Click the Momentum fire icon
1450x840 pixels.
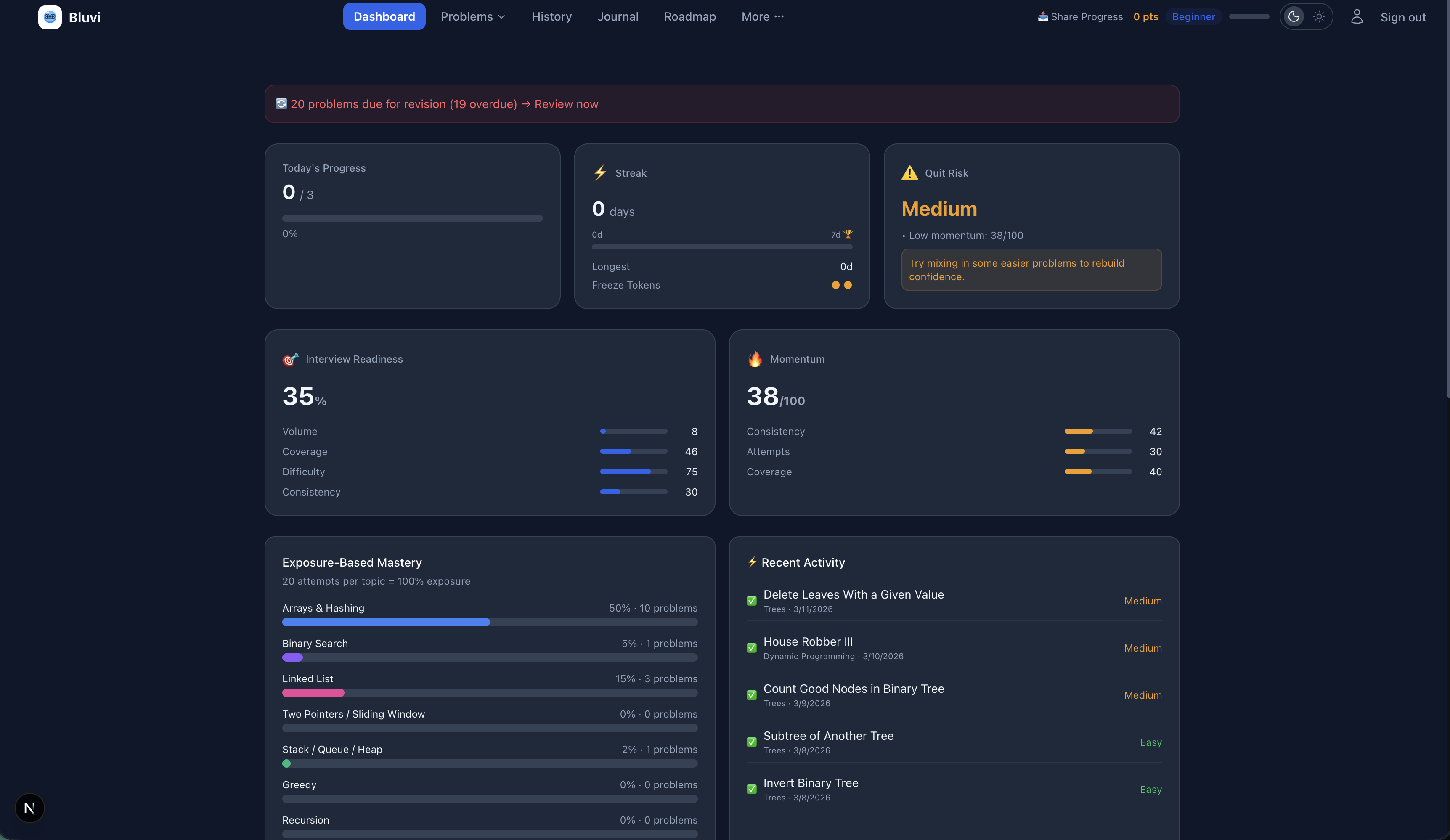(755, 358)
